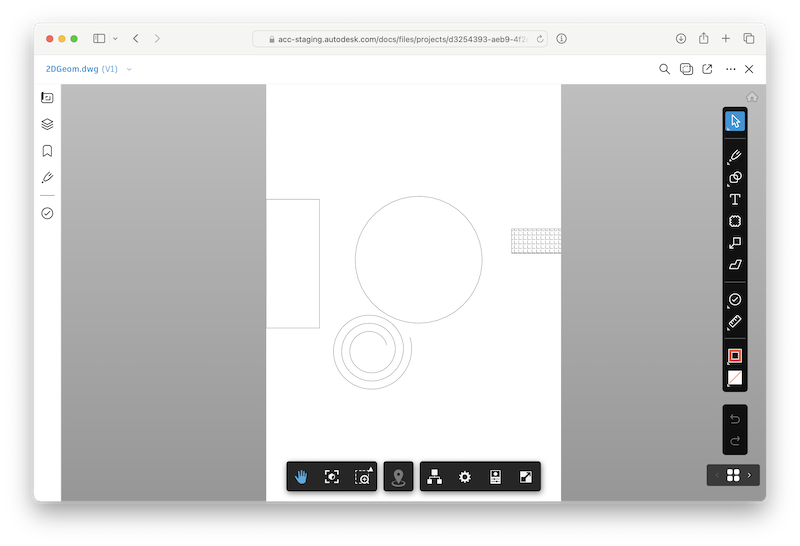Open the Bookmarks panel in left sidebar

click(47, 152)
